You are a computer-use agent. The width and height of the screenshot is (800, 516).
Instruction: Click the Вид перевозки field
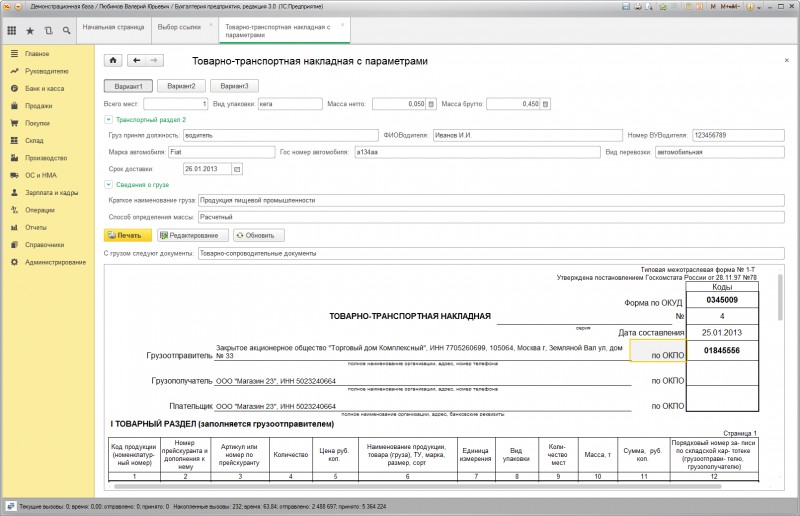click(720, 152)
